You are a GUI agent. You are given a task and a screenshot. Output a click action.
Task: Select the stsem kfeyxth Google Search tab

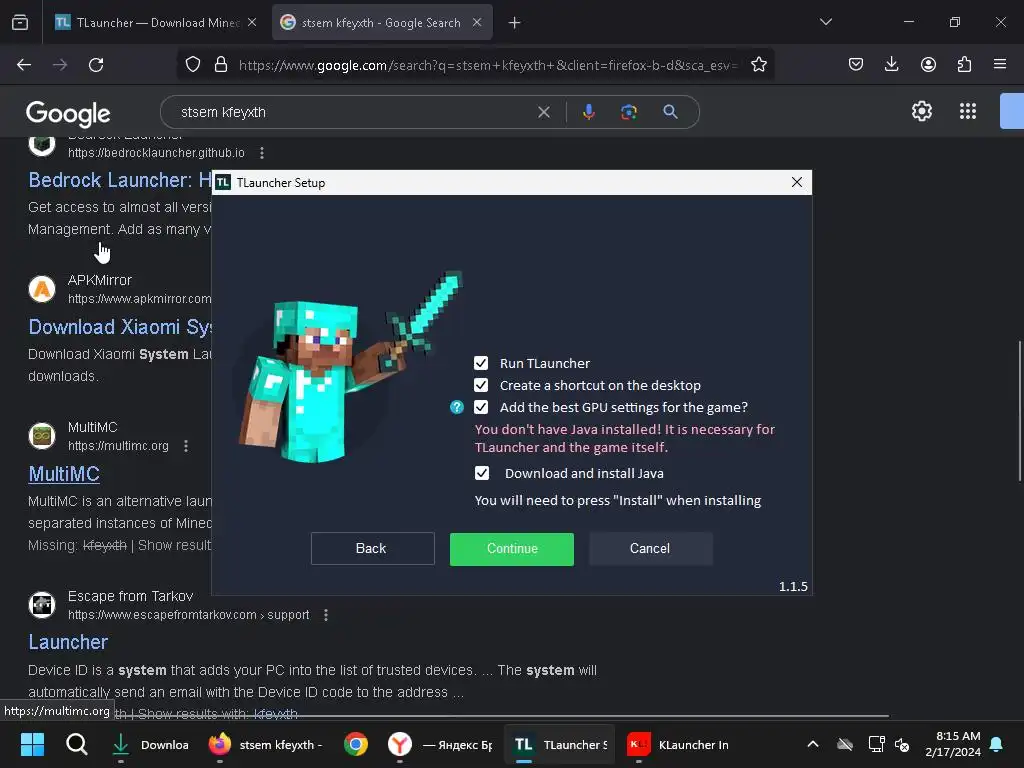[381, 23]
